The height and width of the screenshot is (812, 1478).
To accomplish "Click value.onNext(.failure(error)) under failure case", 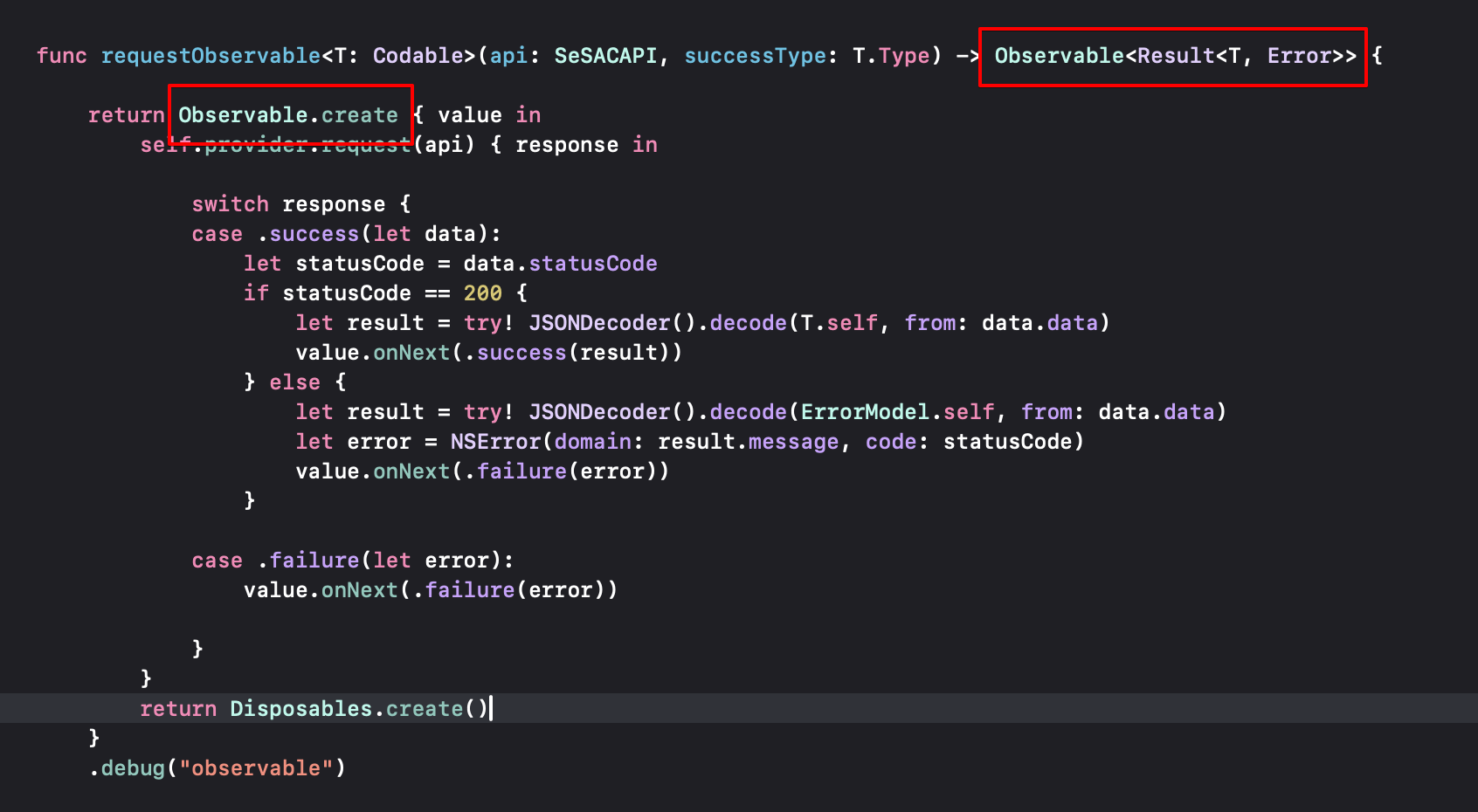I will pyautogui.click(x=431, y=590).
